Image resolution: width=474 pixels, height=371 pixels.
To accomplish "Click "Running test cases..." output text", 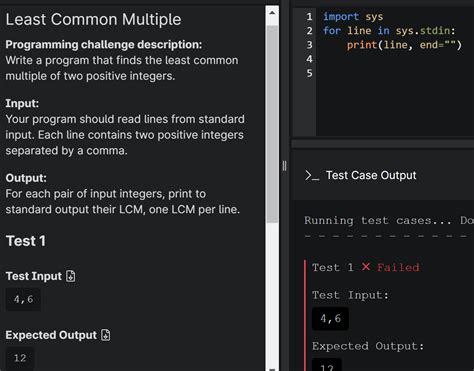I will pos(378,221).
